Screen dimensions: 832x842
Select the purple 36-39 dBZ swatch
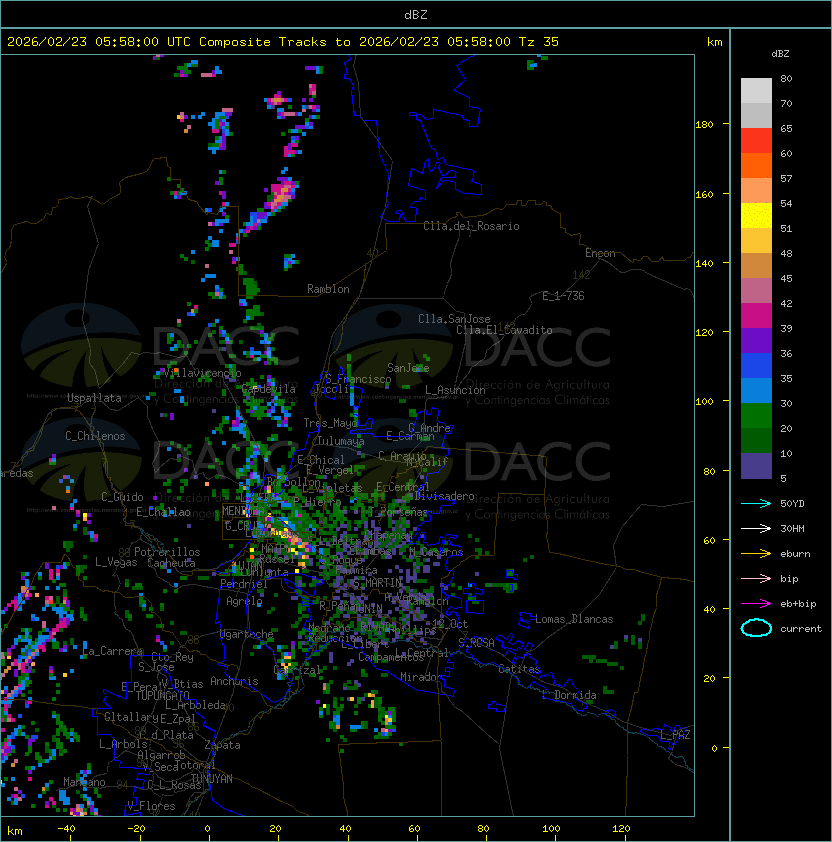pos(756,340)
